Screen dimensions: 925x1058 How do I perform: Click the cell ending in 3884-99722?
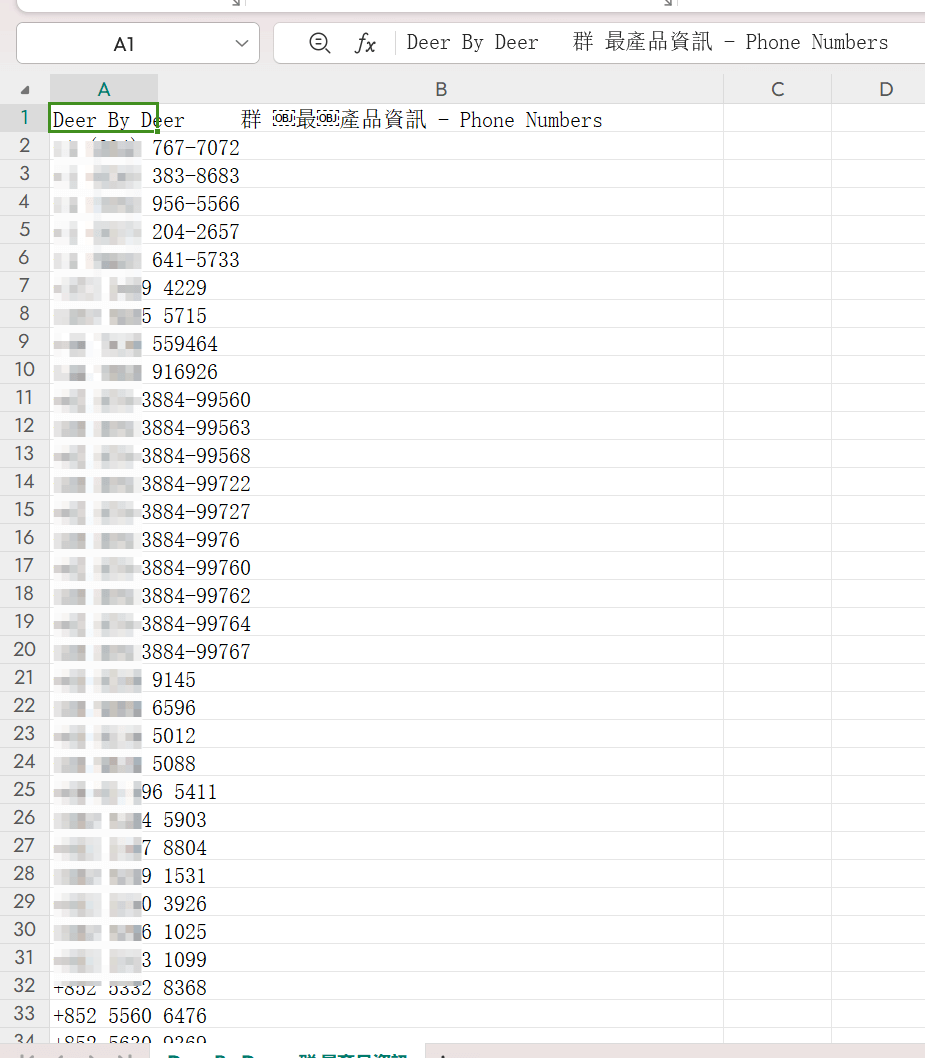point(104,482)
